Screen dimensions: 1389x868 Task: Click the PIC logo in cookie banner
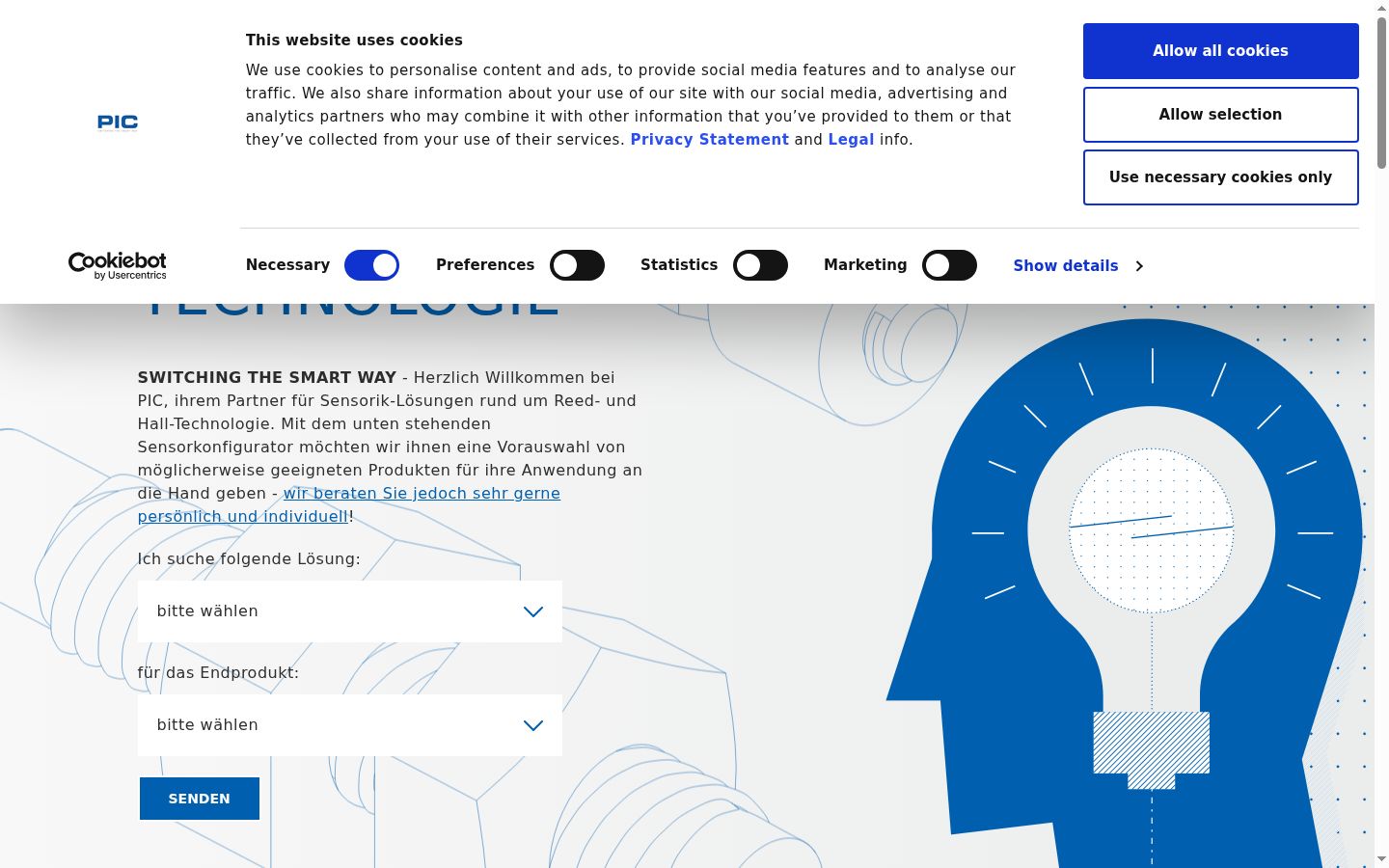118,122
